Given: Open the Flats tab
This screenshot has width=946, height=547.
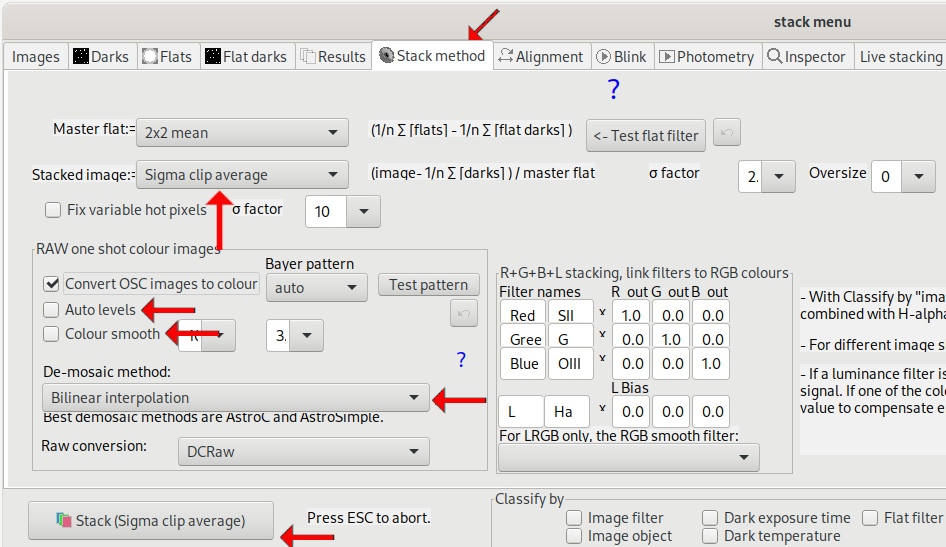Looking at the screenshot, I should [x=166, y=57].
